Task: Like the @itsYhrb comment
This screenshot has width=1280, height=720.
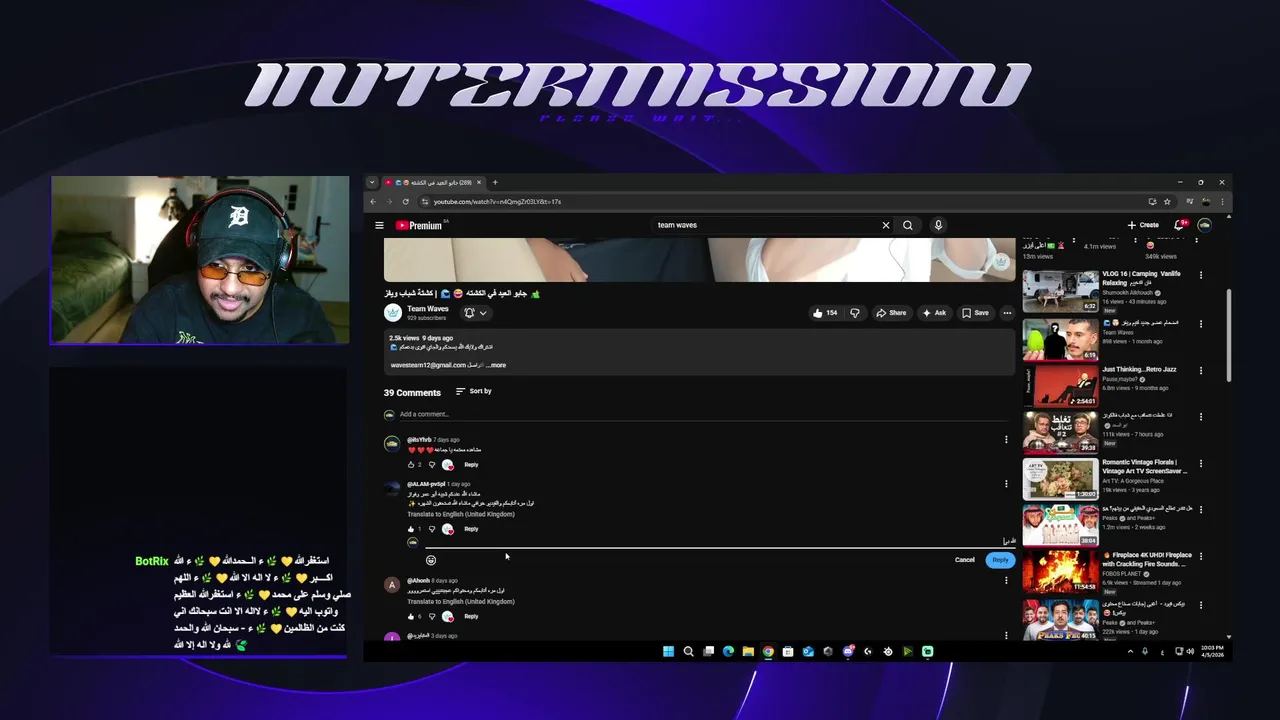Action: (411, 464)
